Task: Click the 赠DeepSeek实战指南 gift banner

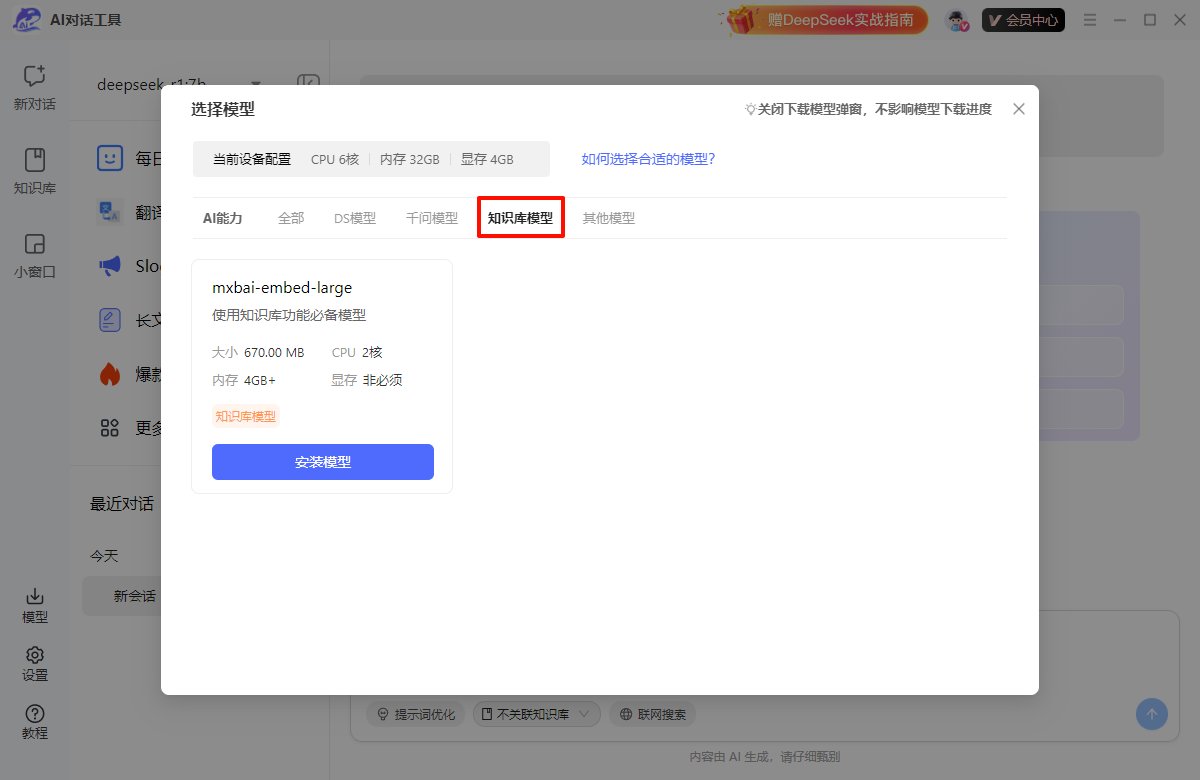Action: (x=827, y=20)
